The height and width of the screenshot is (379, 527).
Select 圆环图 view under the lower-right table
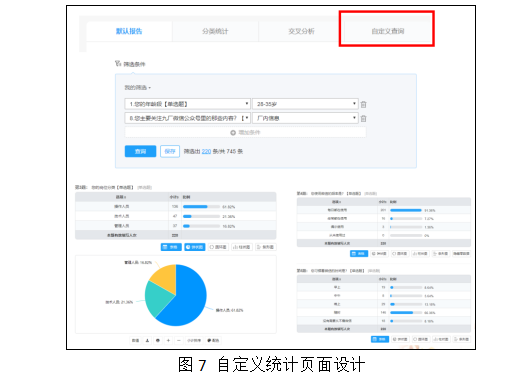[420, 339]
